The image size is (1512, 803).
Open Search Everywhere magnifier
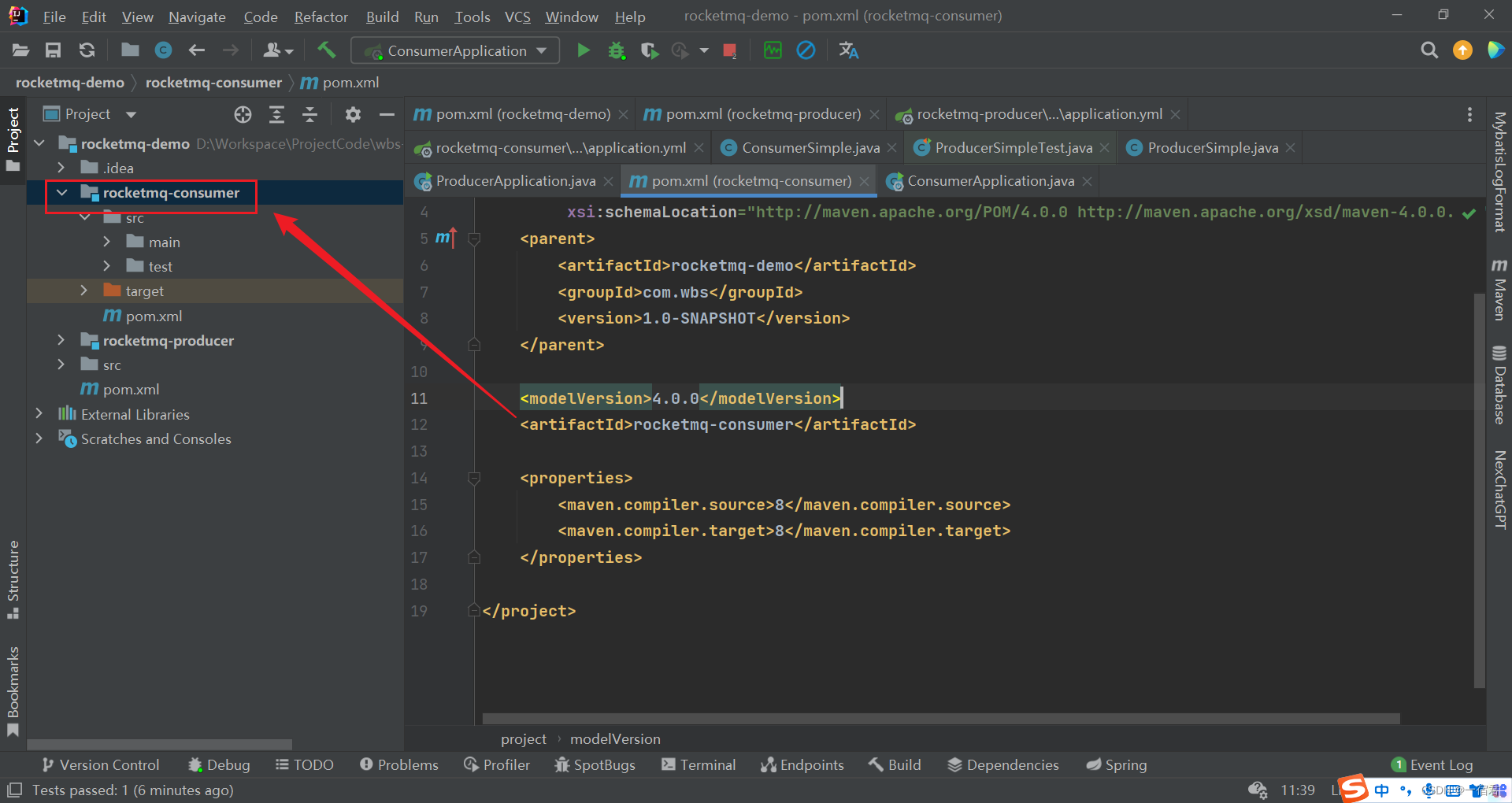pyautogui.click(x=1429, y=50)
